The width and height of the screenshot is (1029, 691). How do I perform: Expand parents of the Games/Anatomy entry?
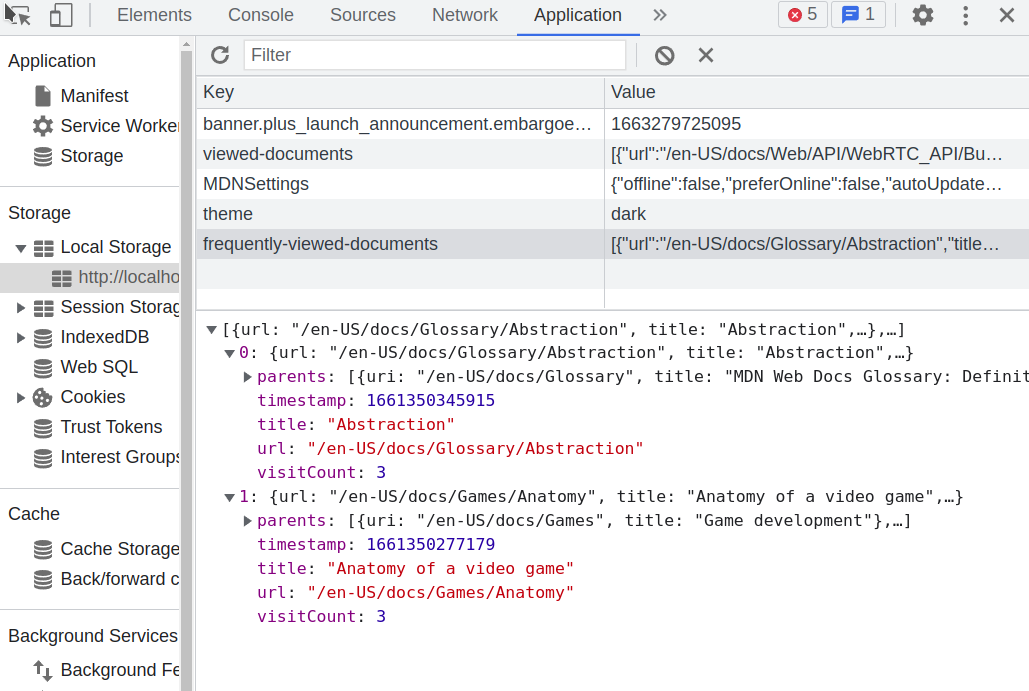(247, 521)
